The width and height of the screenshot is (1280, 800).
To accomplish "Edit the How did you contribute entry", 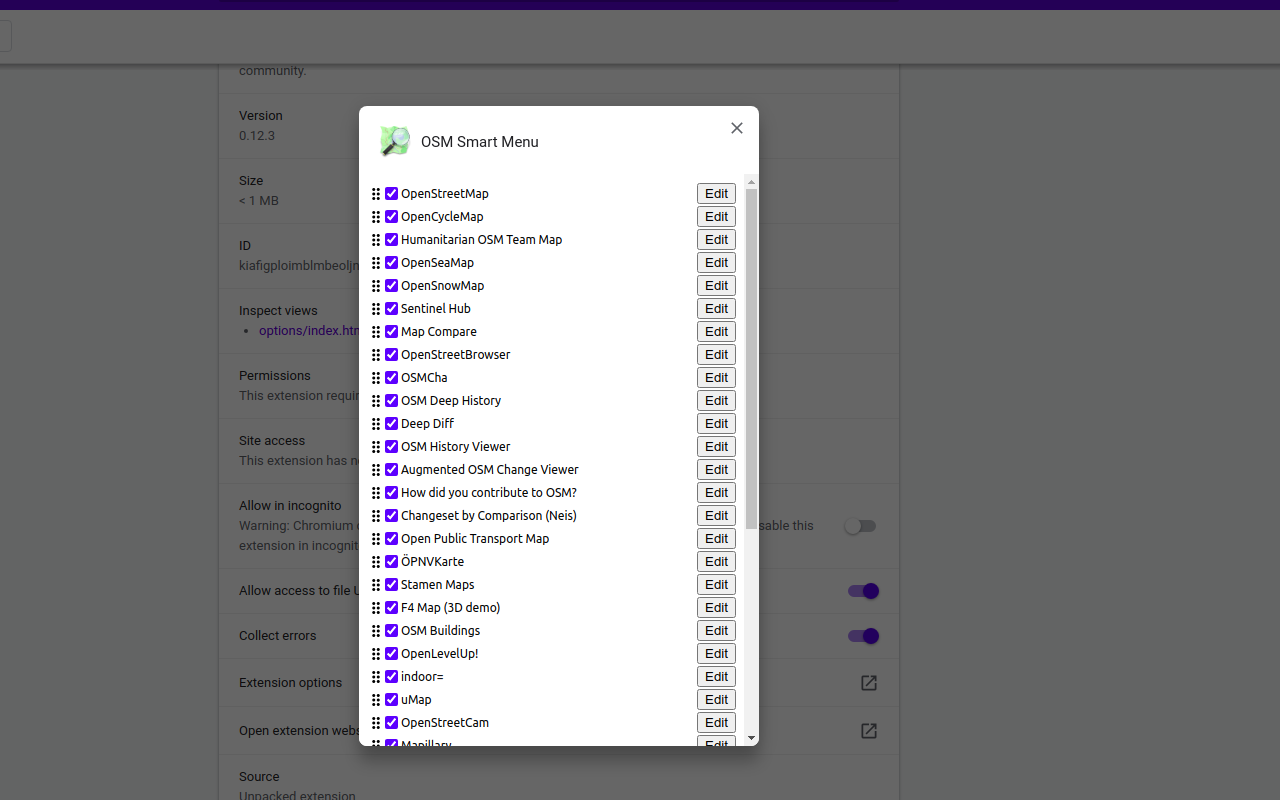I will [x=716, y=493].
